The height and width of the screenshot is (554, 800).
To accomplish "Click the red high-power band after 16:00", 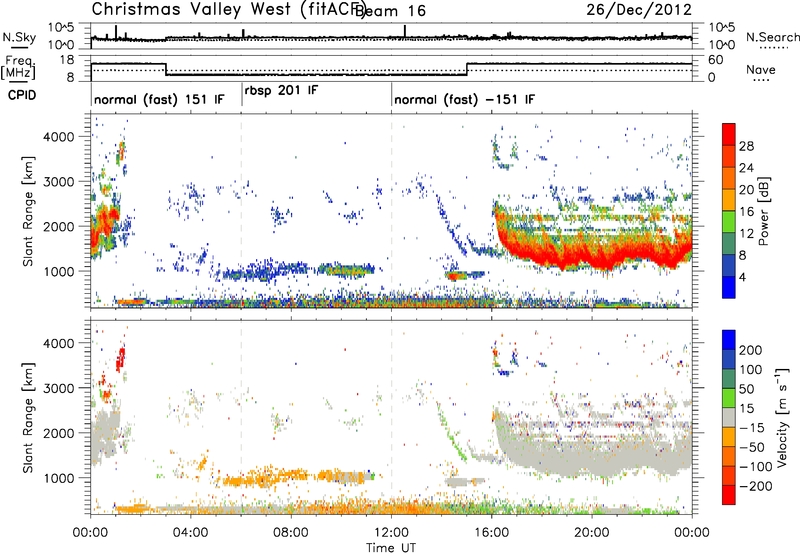I will click(x=592, y=253).
